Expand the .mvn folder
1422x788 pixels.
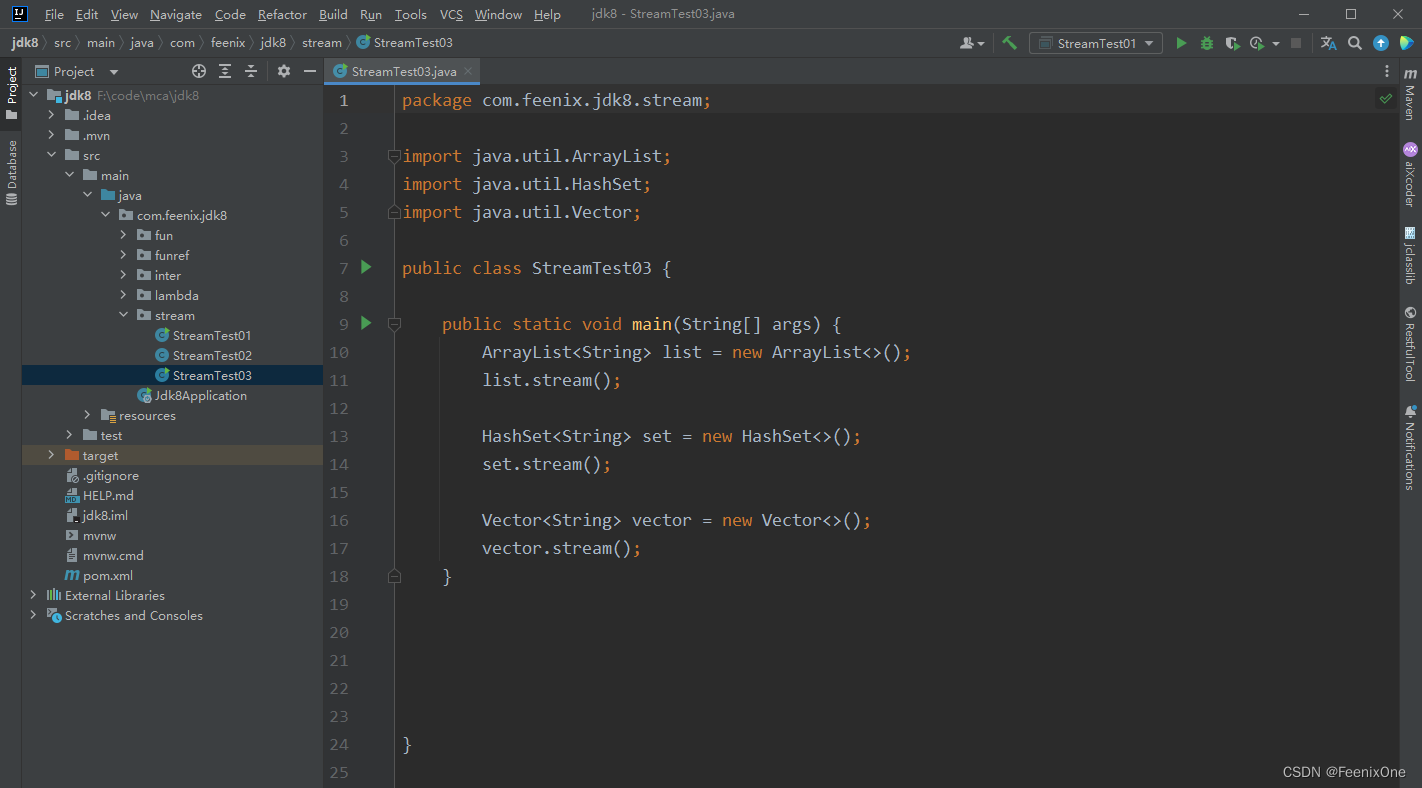point(51,135)
